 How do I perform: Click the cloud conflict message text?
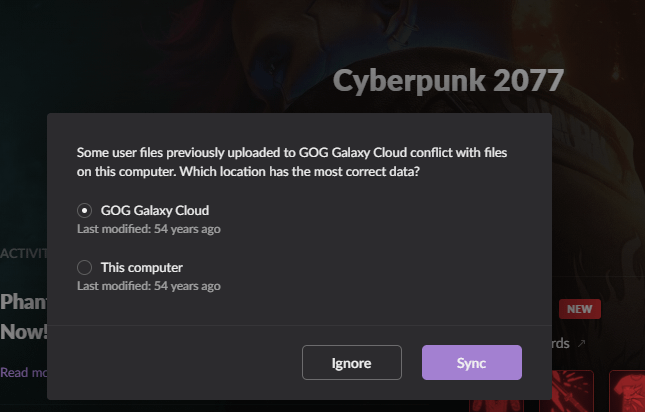point(292,162)
